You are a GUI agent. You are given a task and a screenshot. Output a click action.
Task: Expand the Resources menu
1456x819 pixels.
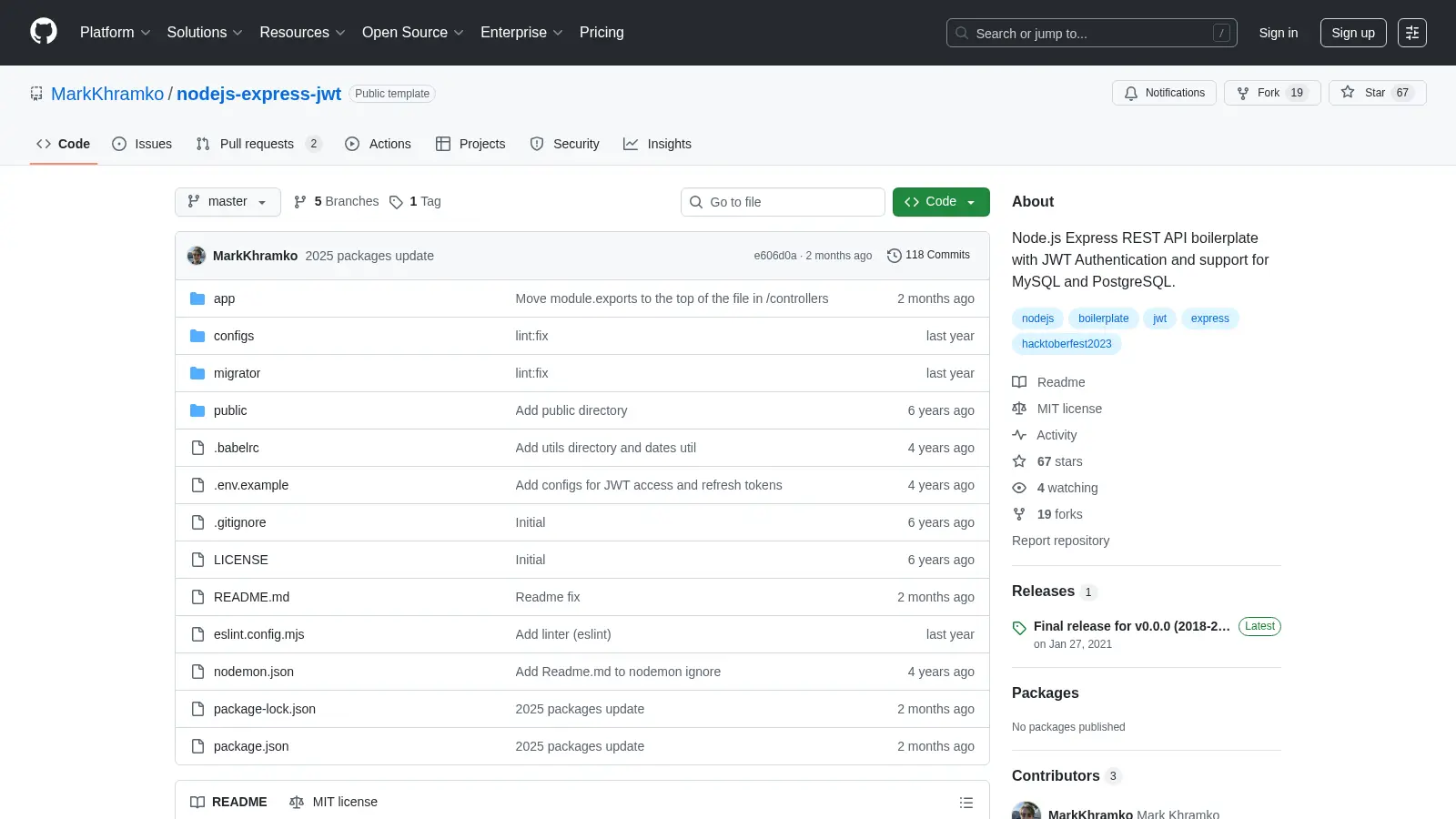pos(302,33)
